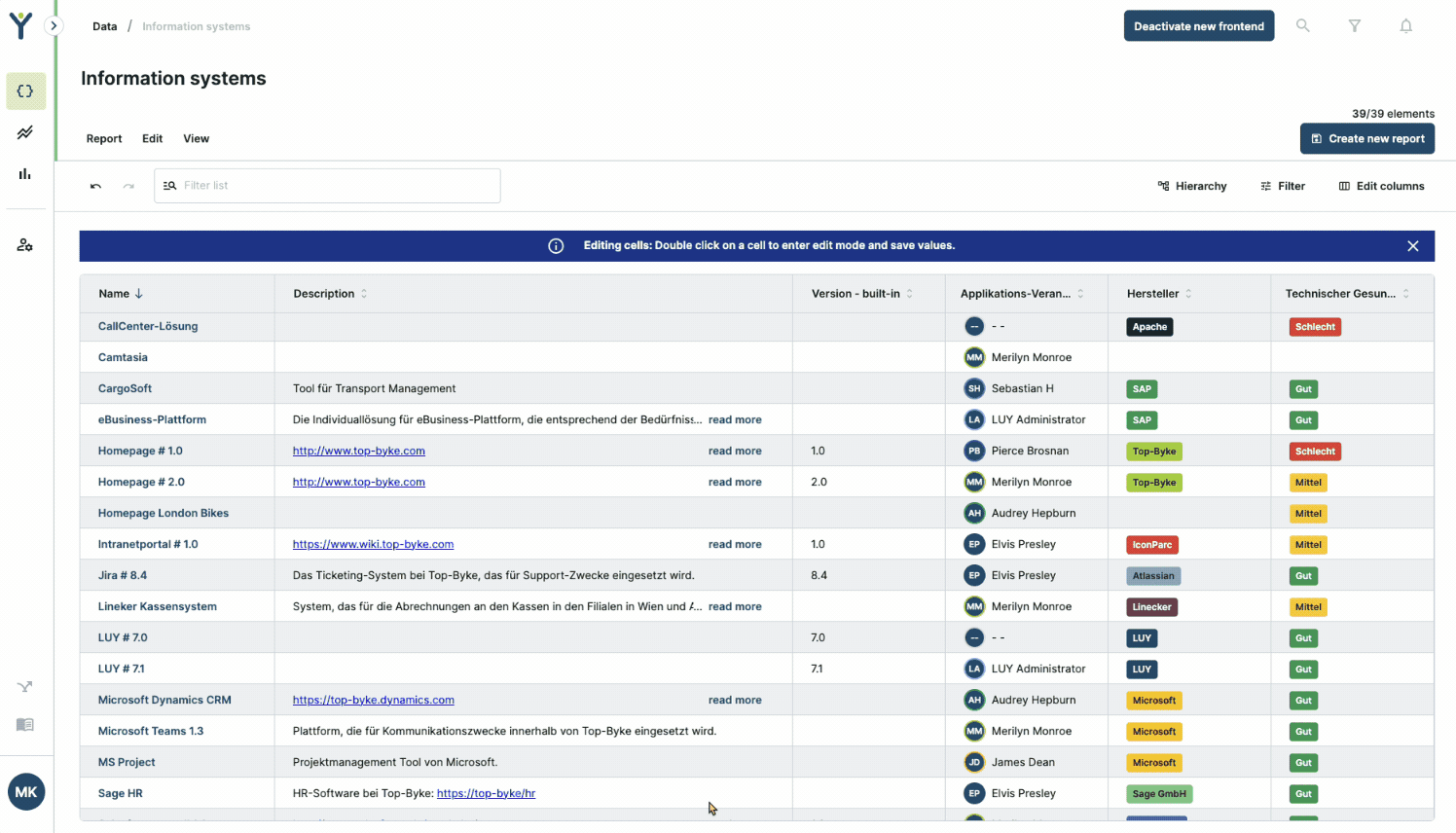Viewport: 1456px width, 833px height.
Task: Open the notifications bell
Action: pyautogui.click(x=1405, y=26)
